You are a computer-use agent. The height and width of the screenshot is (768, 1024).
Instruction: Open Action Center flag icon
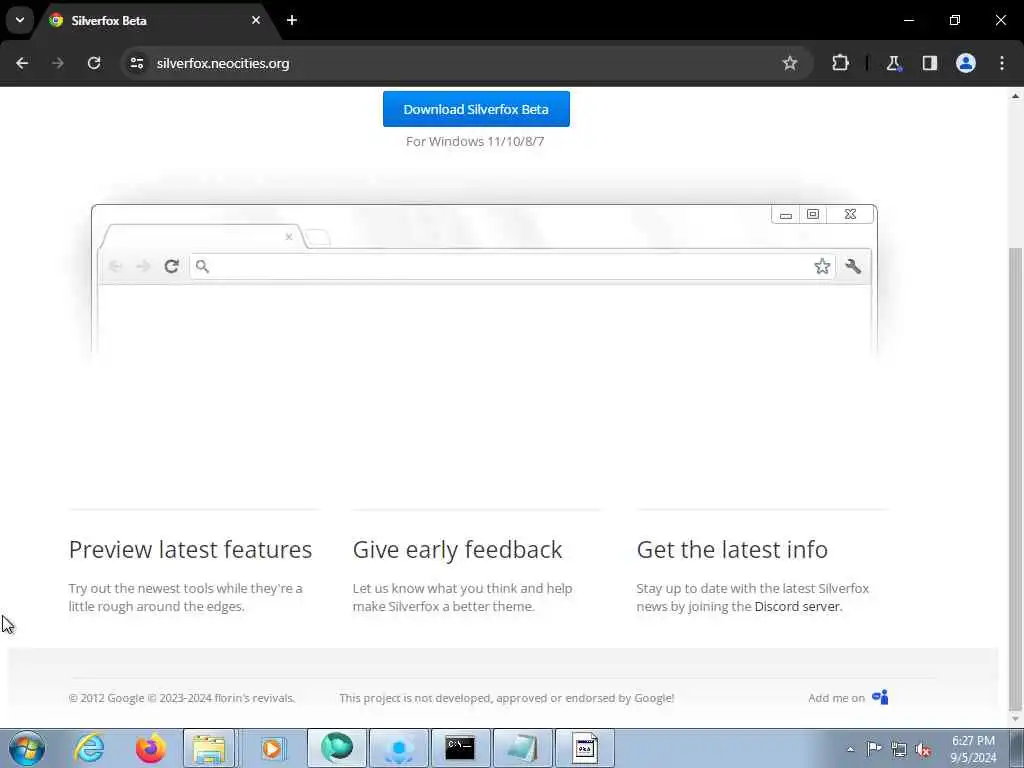[x=874, y=749]
